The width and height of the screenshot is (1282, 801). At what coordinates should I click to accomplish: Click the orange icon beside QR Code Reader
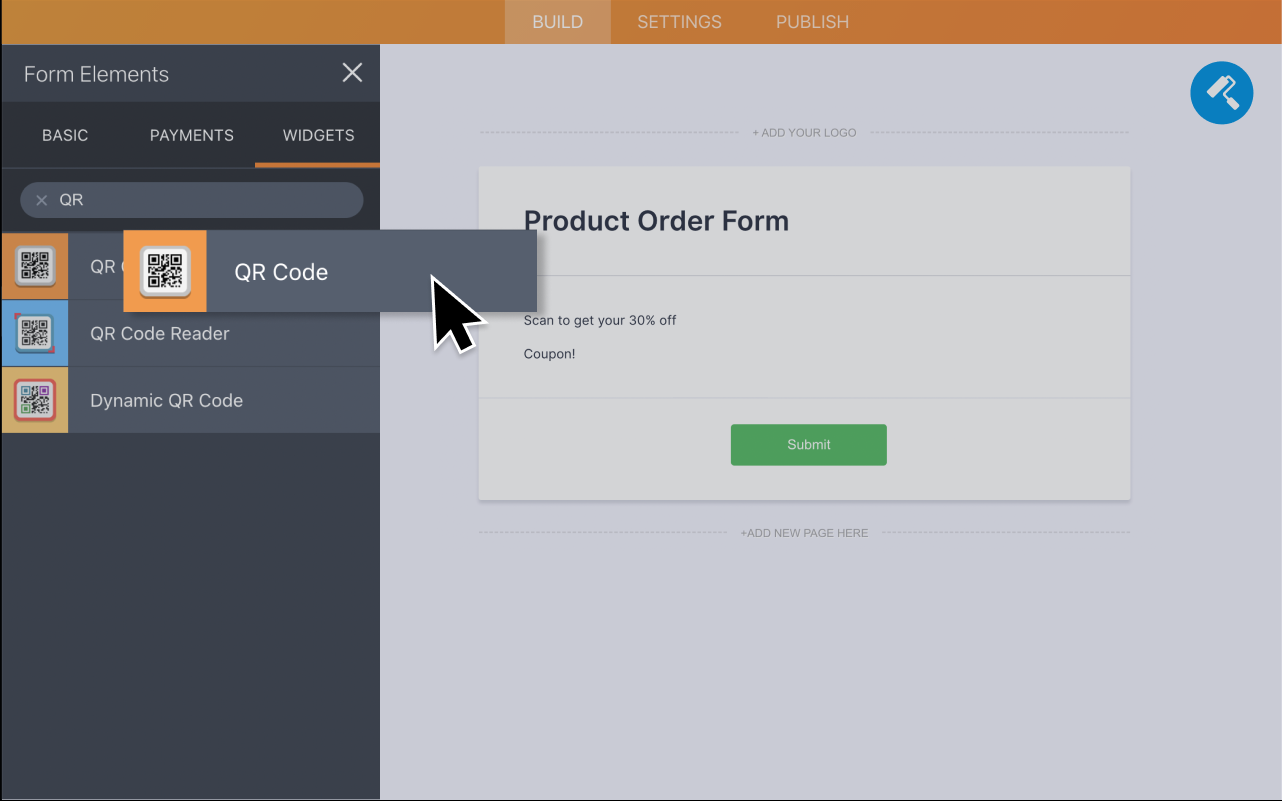click(x=35, y=333)
